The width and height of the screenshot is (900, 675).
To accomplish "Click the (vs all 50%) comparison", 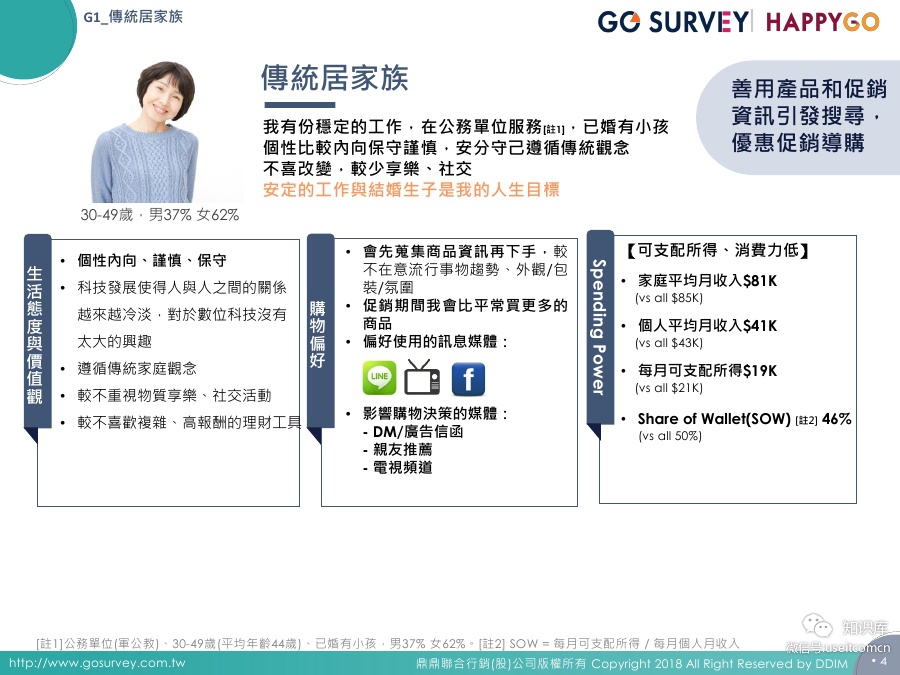I will (670, 436).
